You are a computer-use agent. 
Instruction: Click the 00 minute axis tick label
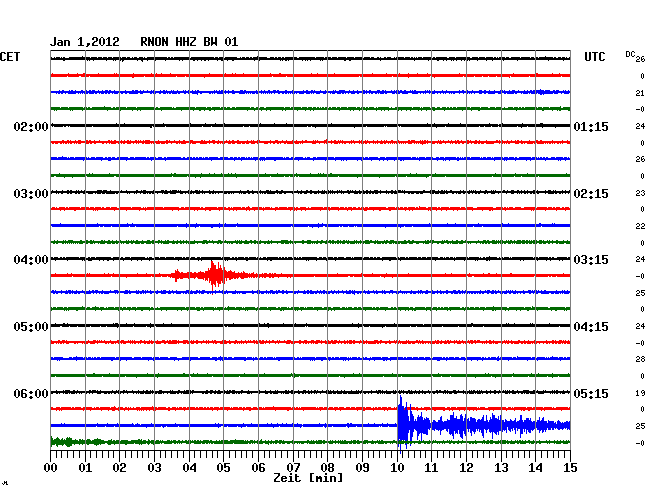51,467
